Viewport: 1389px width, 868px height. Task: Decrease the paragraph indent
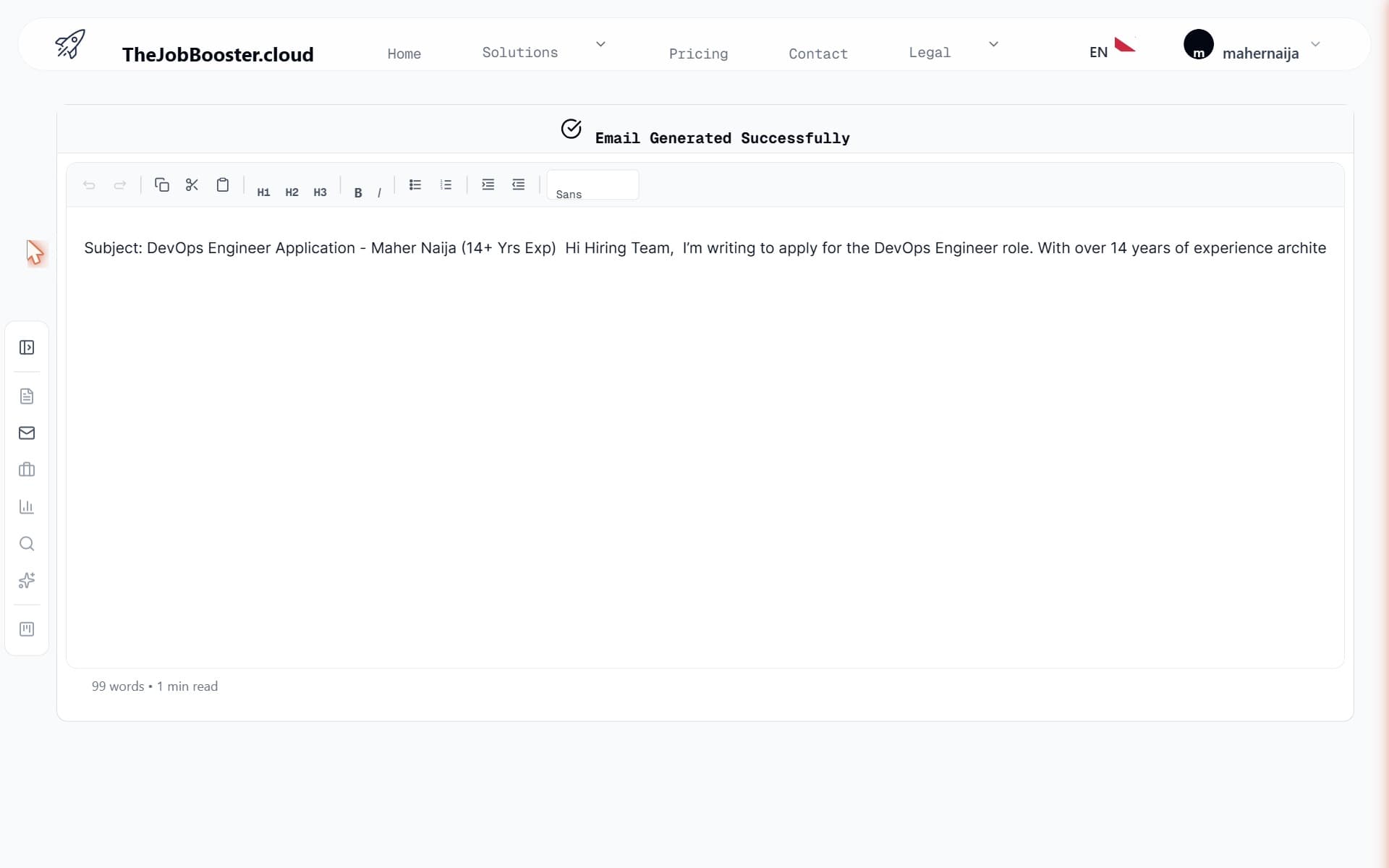pos(519,185)
